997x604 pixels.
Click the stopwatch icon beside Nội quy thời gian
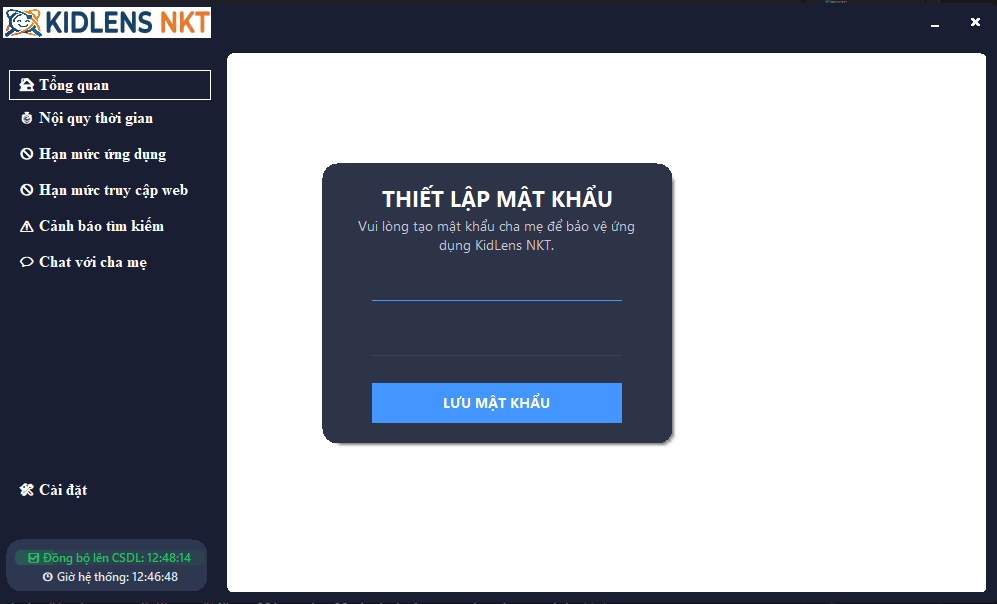[27, 118]
